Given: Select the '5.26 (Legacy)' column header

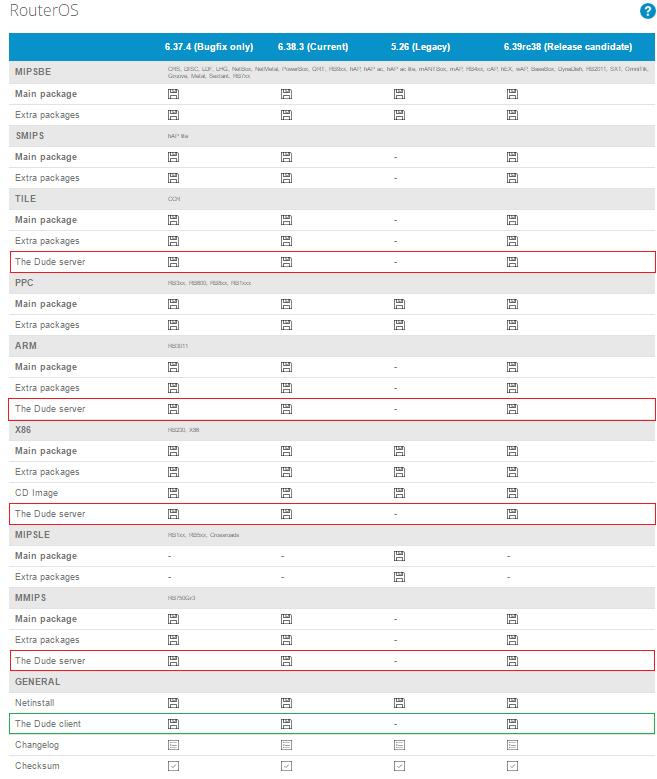Looking at the screenshot, I should coord(420,47).
